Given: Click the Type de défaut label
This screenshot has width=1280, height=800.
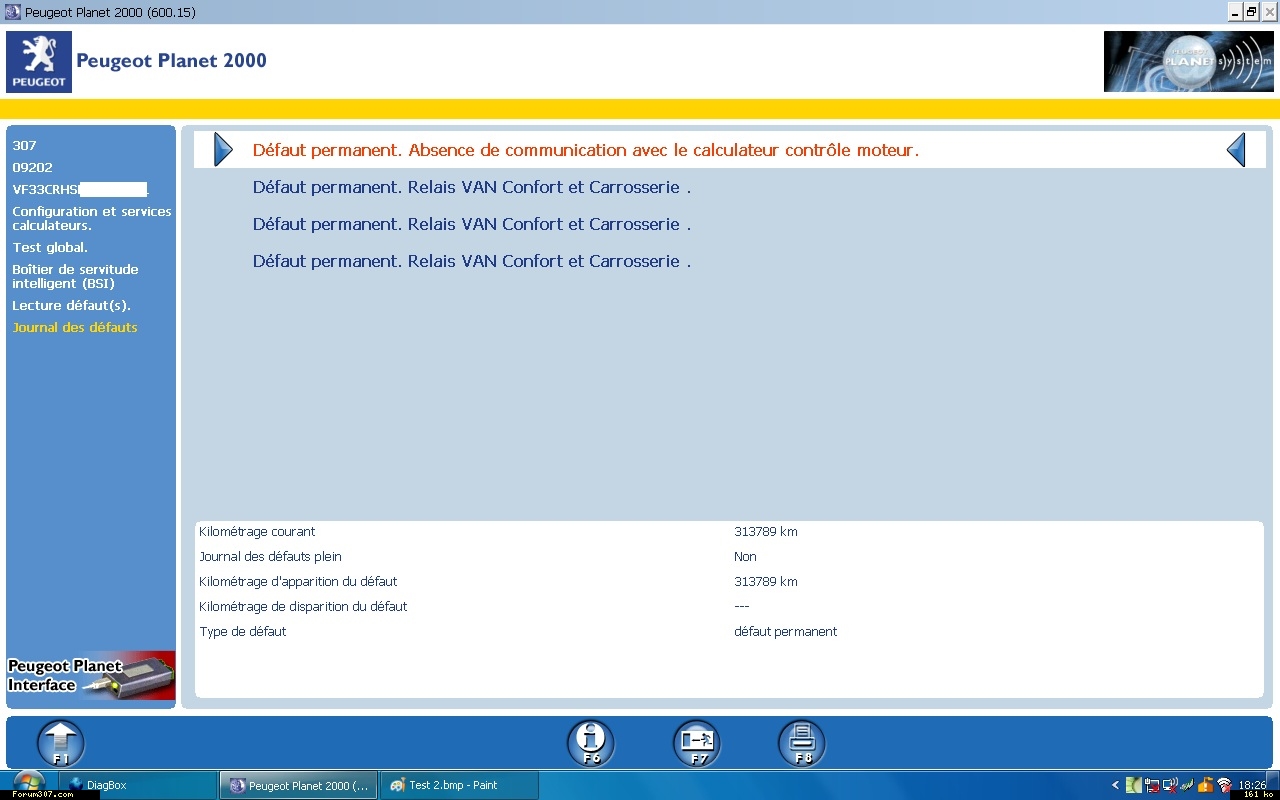Looking at the screenshot, I should point(243,631).
